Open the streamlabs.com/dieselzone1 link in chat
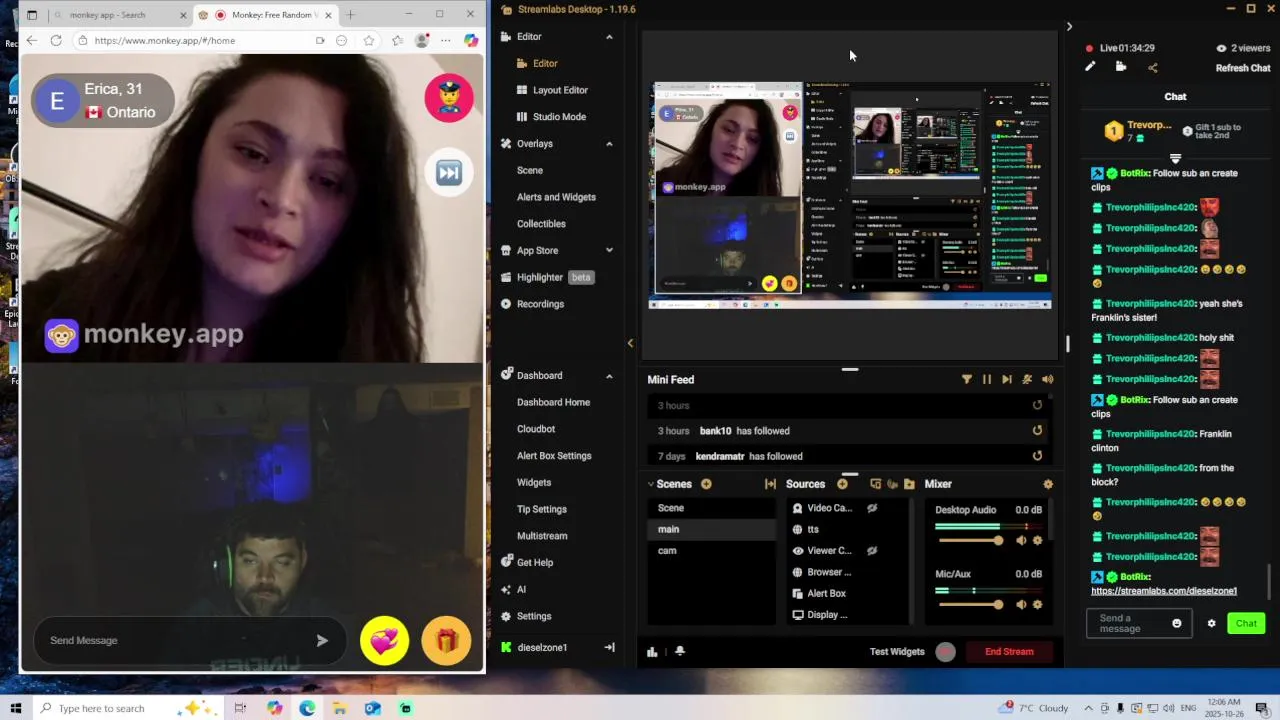 click(1164, 591)
